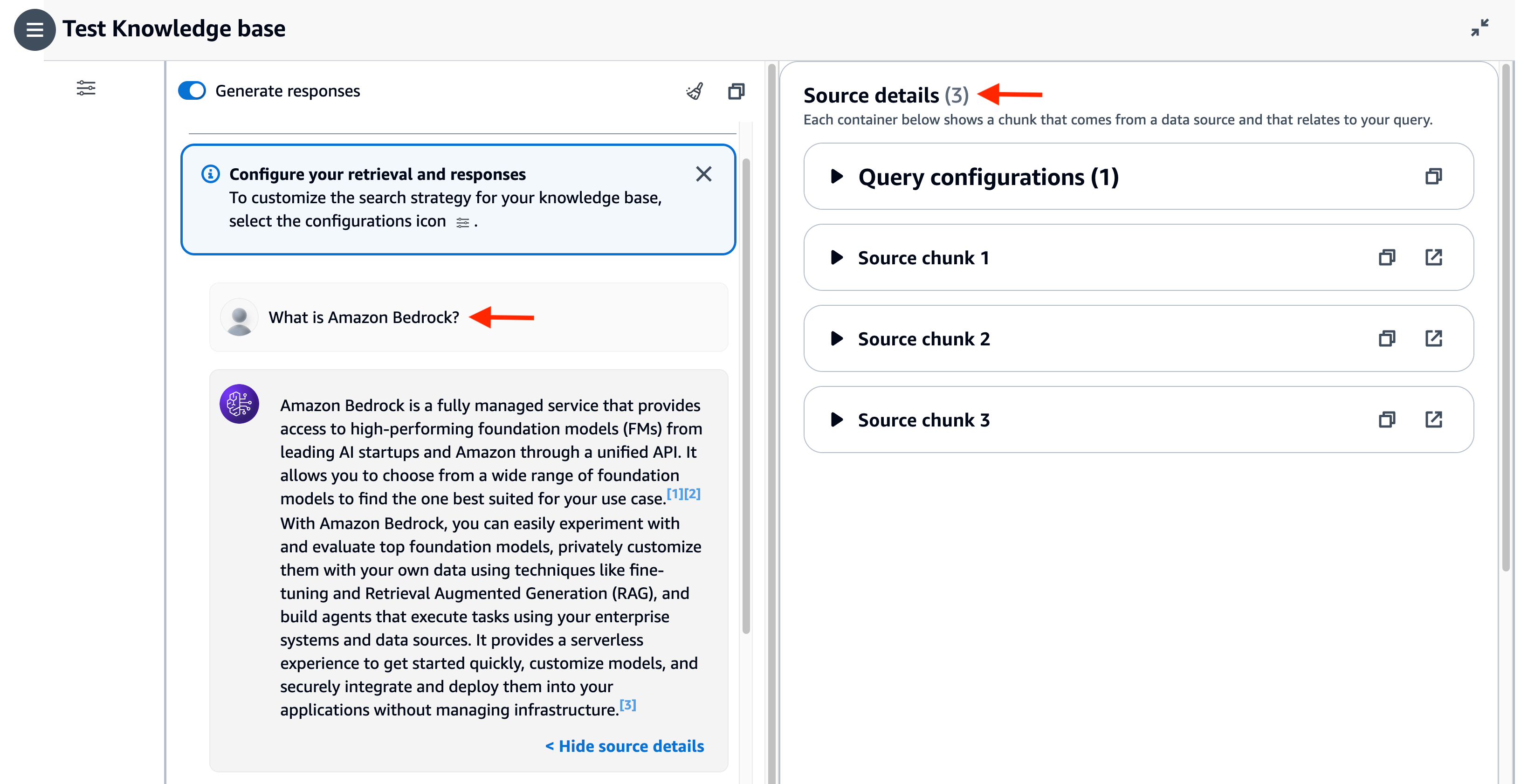Click the Hide source details link

coord(624,746)
